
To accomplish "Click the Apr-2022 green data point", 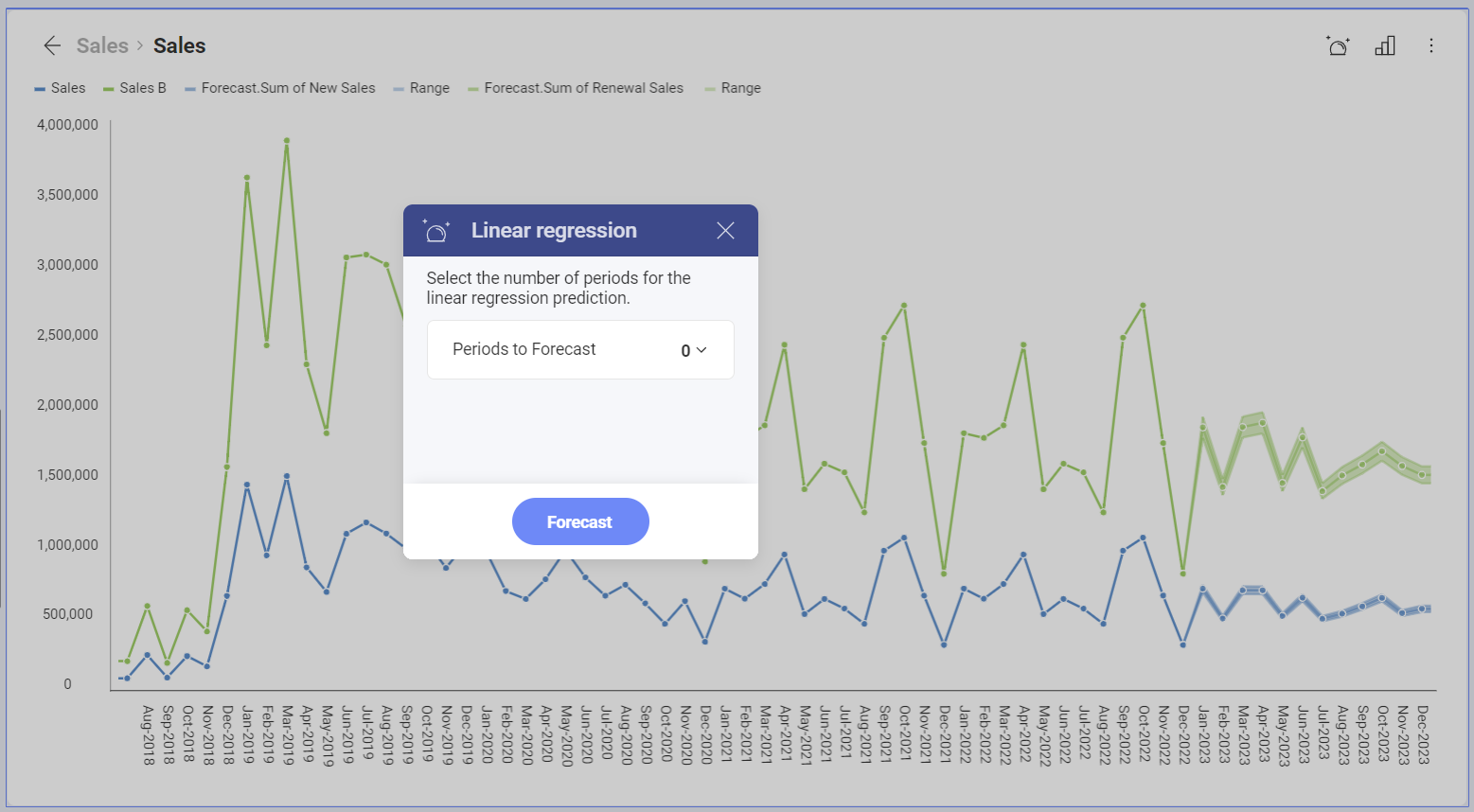I will point(1023,344).
